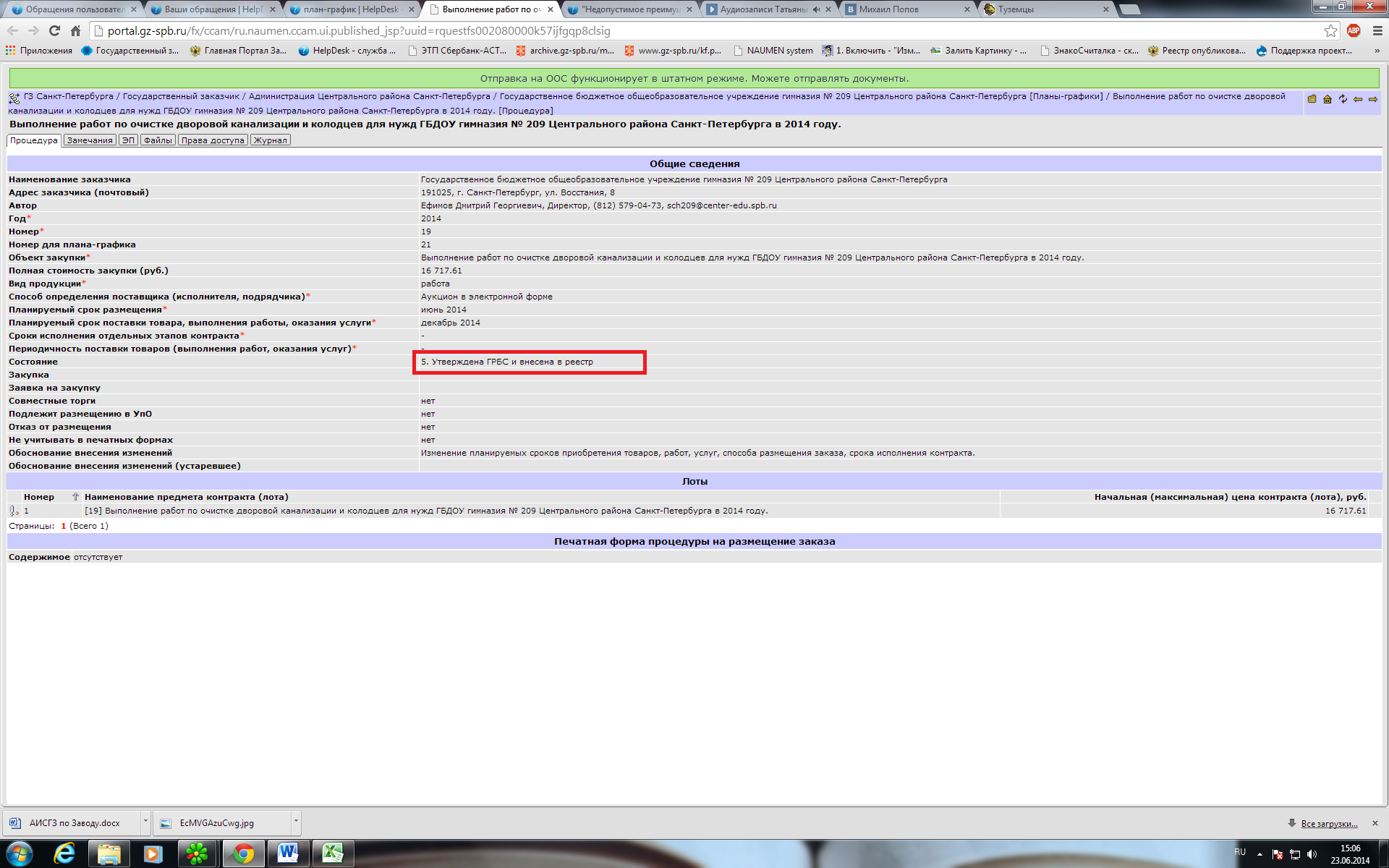Click the portal home house icon
This screenshot has height=868, width=1389.
(1328, 99)
